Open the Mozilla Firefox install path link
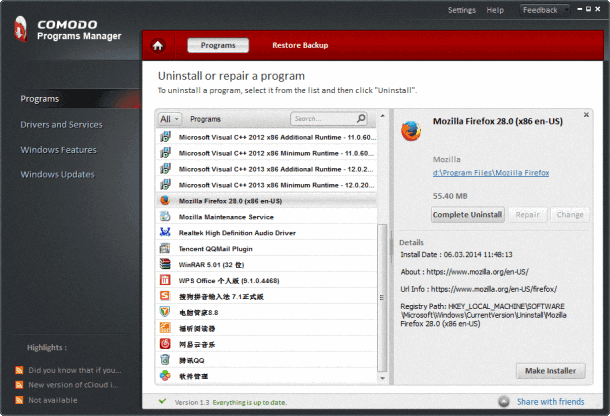Image resolution: width=610 pixels, height=416 pixels. (491, 173)
